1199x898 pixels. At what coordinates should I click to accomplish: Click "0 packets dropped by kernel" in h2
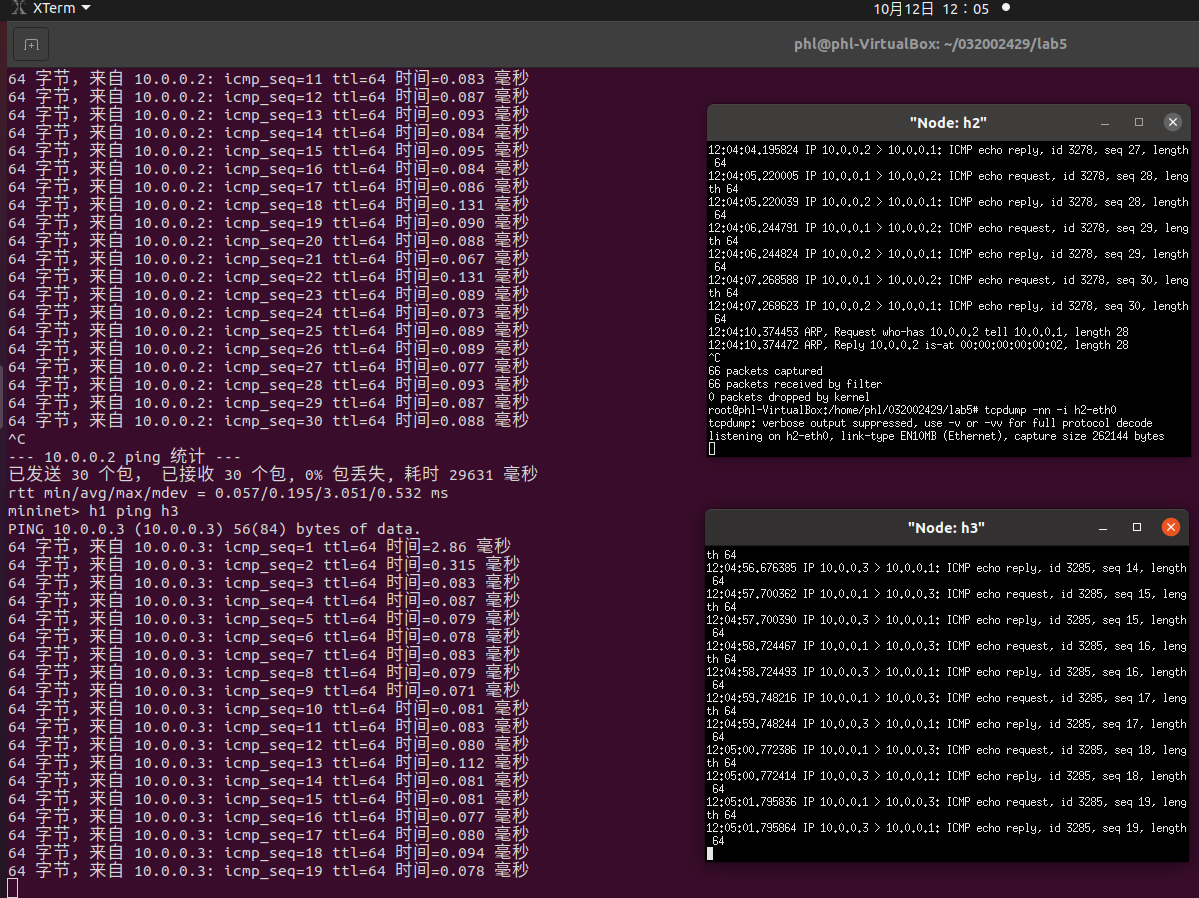point(789,397)
